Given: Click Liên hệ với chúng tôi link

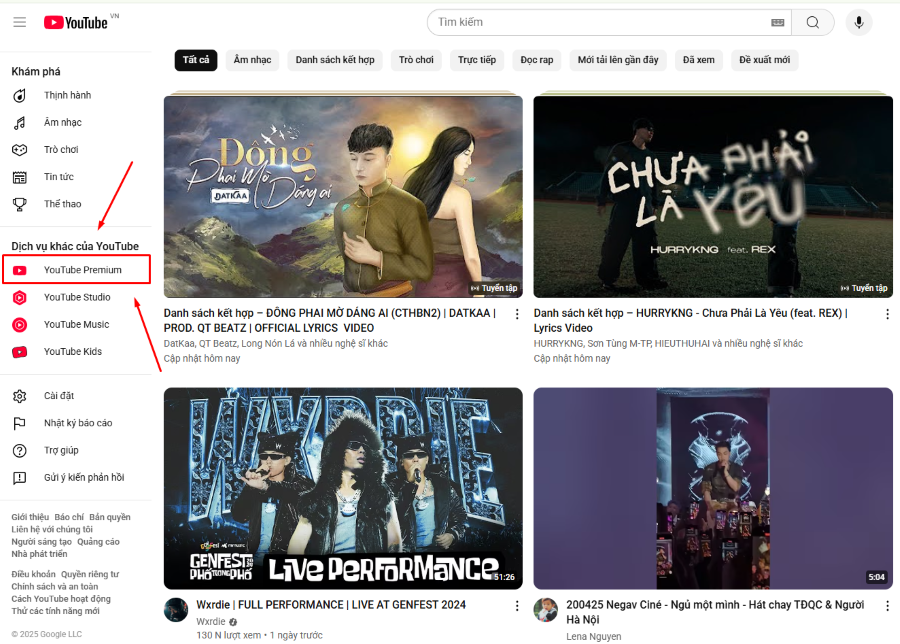Looking at the screenshot, I should pyautogui.click(x=52, y=530).
